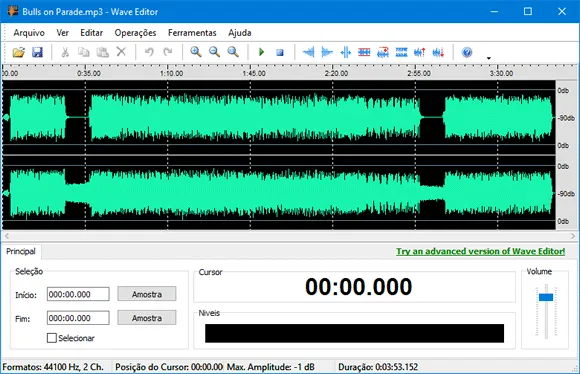The image size is (580, 374).
Task: Open the Arquivo menu
Action: tap(29, 33)
